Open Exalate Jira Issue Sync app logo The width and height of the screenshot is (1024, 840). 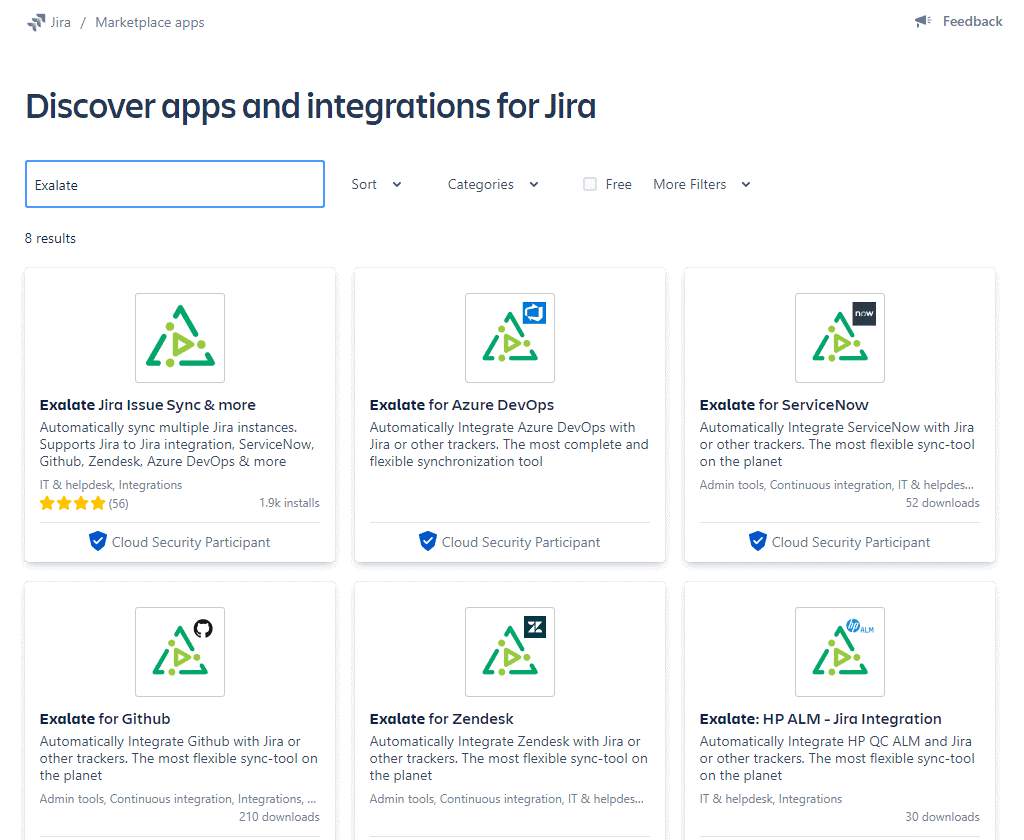[180, 338]
